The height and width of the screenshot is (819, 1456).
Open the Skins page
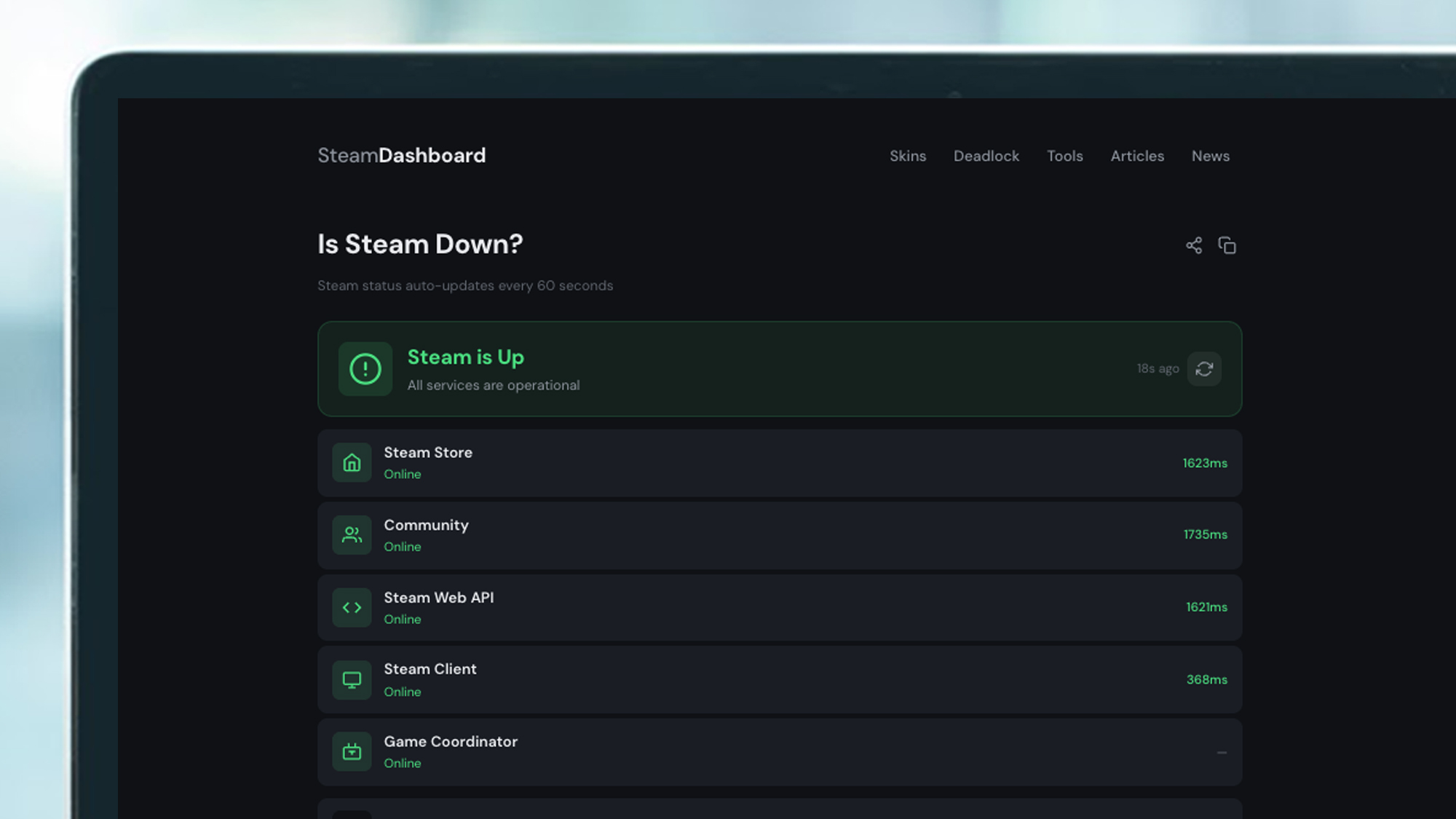click(908, 156)
